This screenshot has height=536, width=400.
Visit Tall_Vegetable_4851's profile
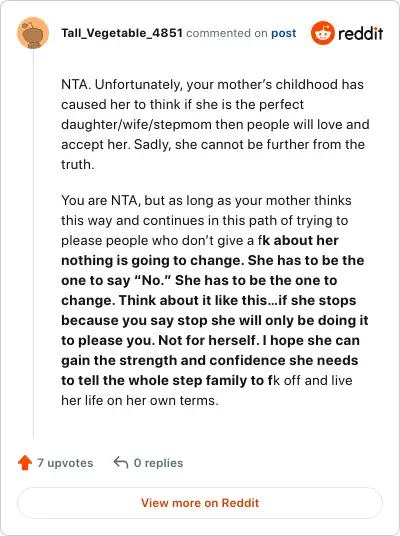click(x=122, y=33)
